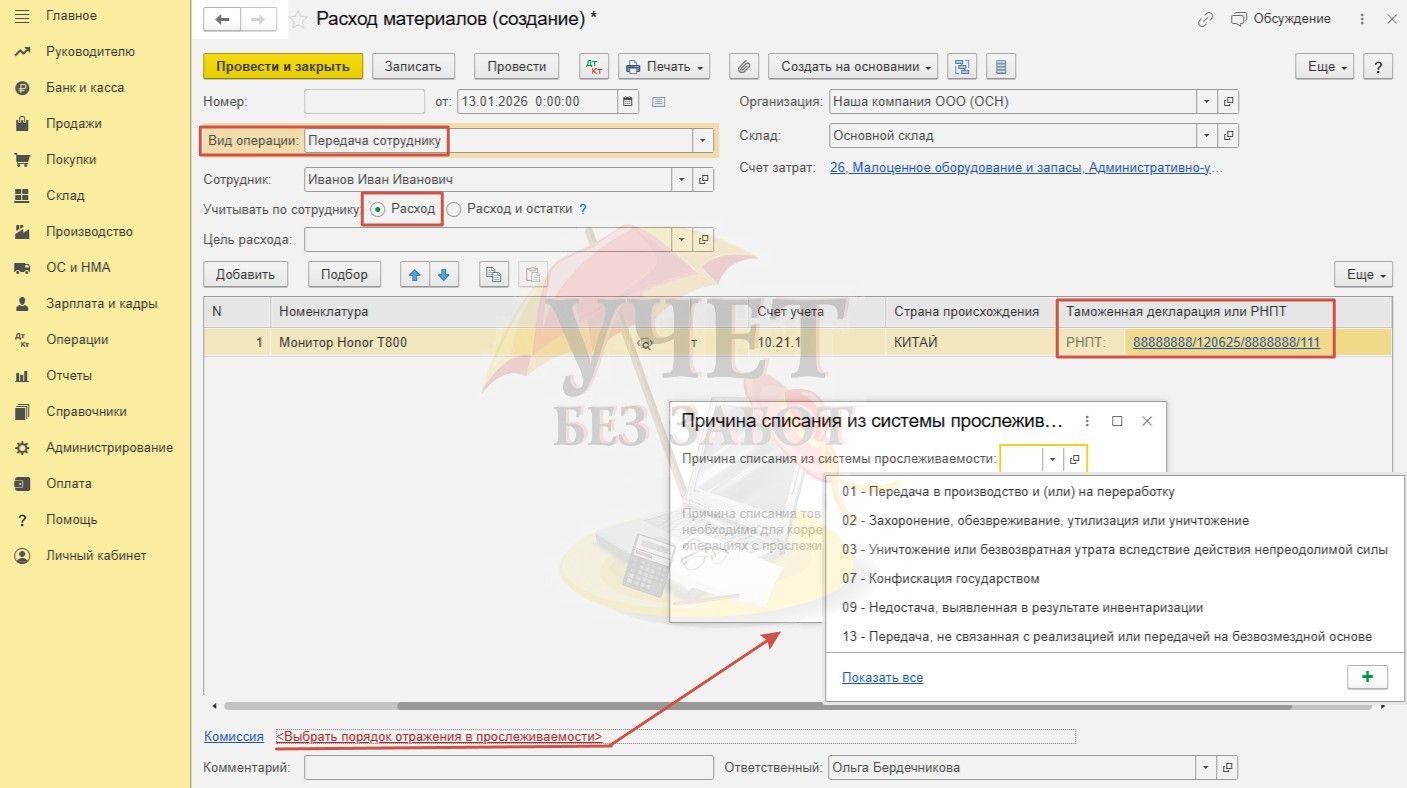Select the Расход и остатки radio option
The width and height of the screenshot is (1407, 788).
454,209
